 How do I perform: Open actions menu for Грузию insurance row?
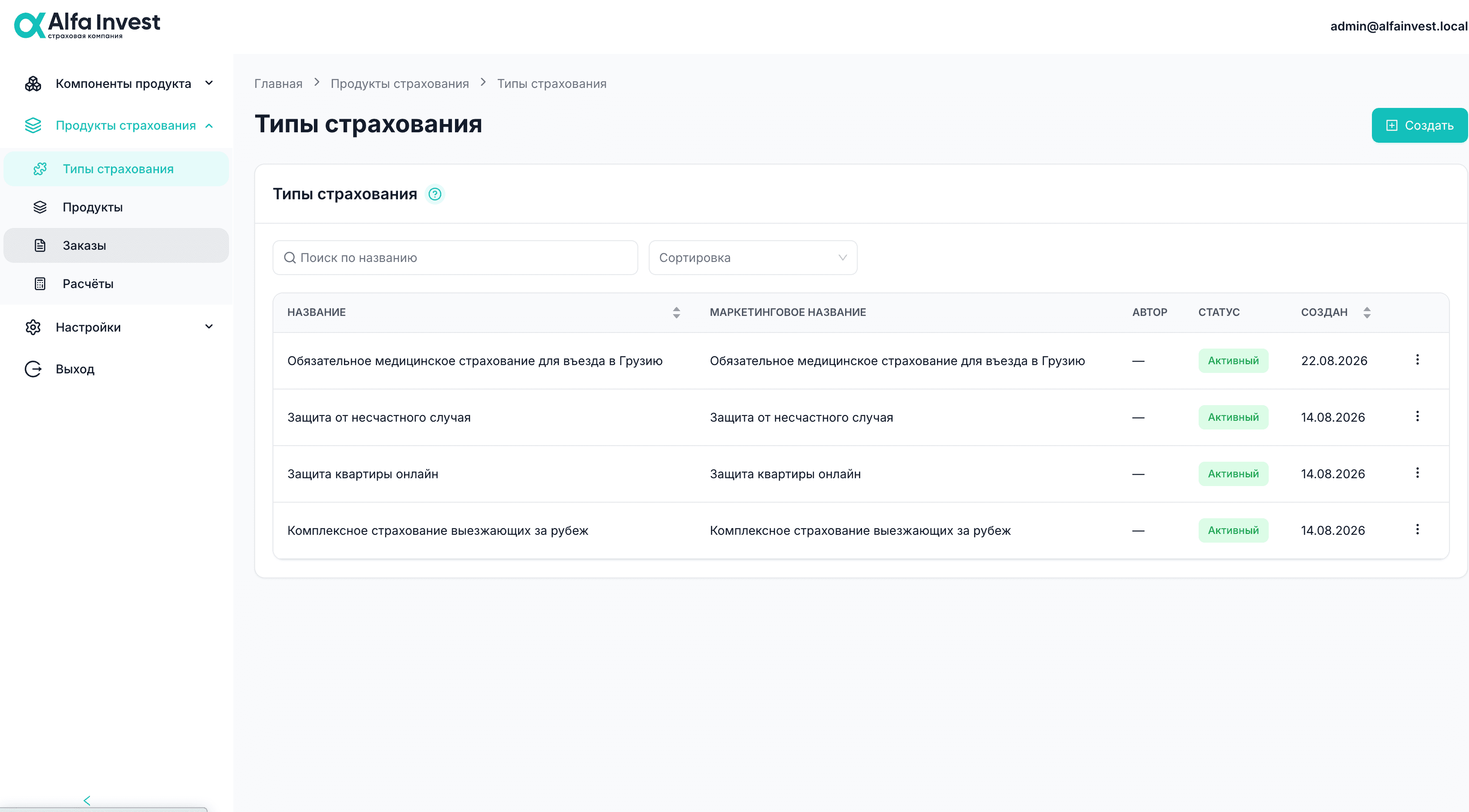coord(1417,359)
